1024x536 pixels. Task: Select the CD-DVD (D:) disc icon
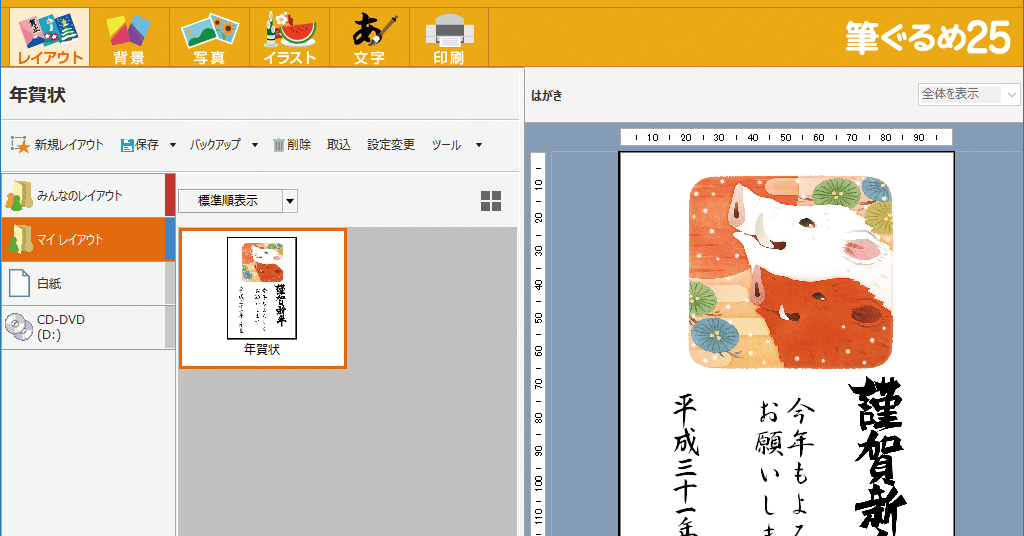pos(19,327)
